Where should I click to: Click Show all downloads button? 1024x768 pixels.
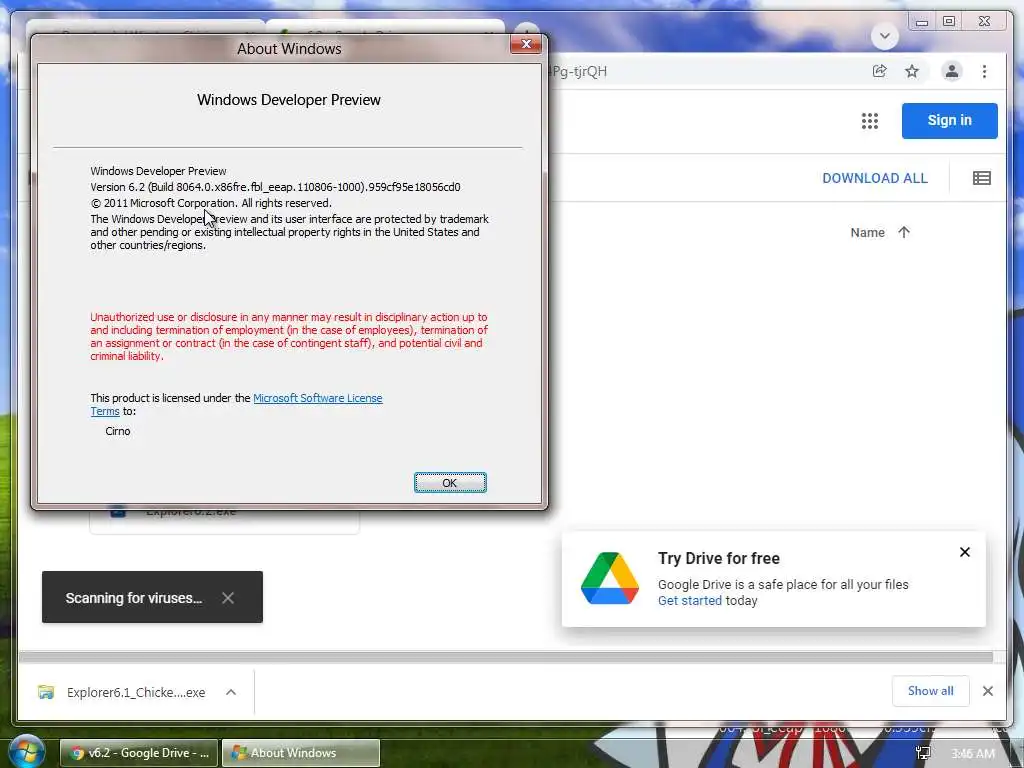[x=930, y=691]
